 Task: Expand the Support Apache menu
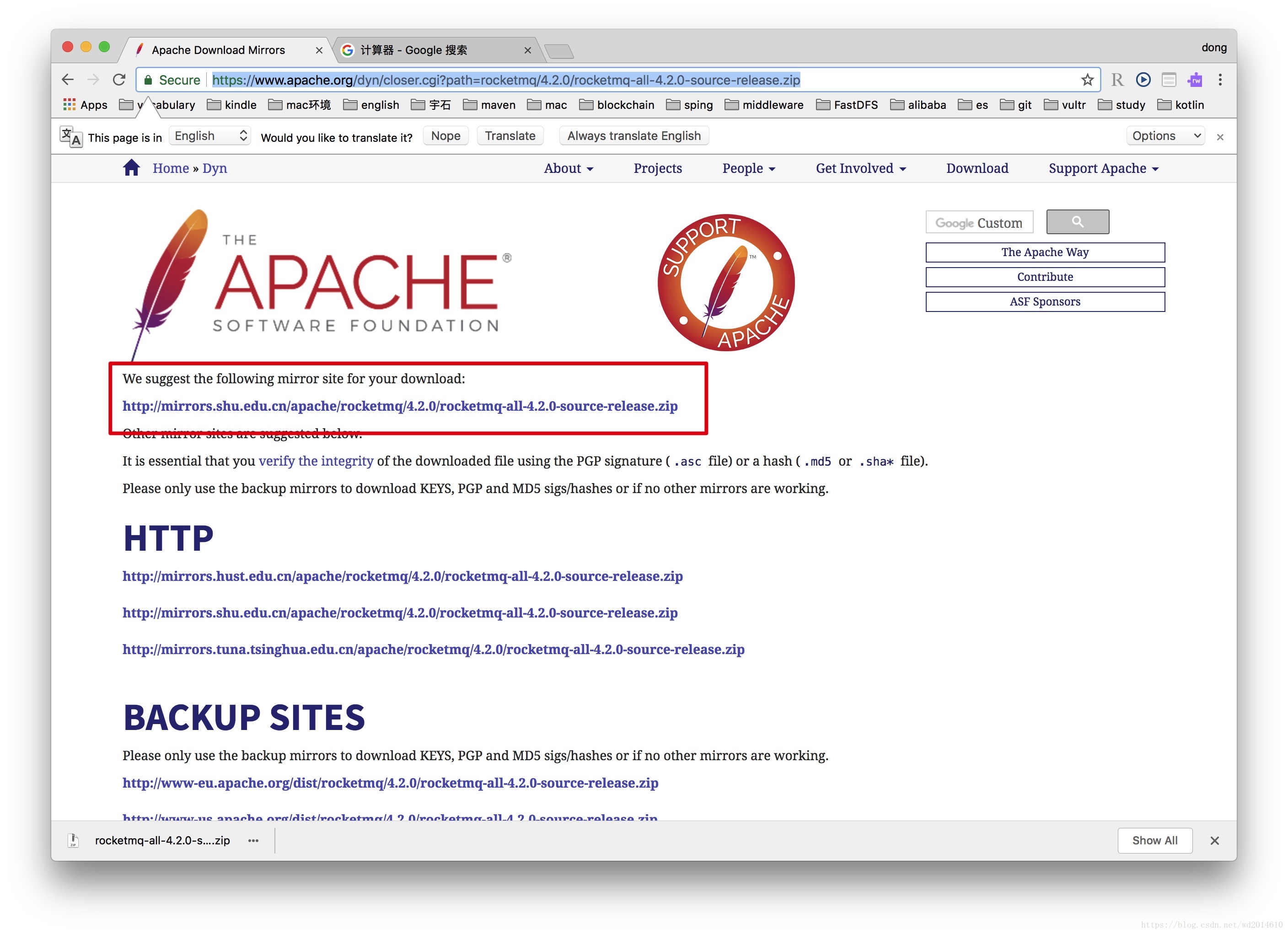1103,168
